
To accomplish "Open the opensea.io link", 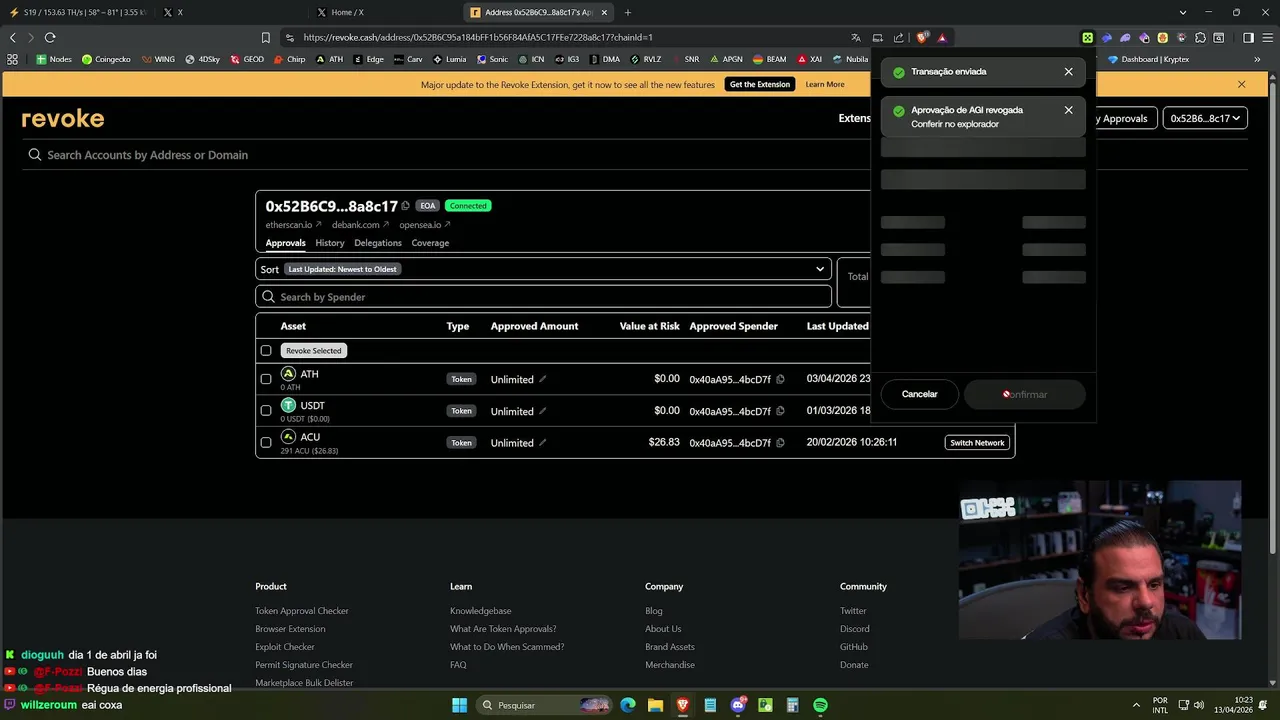I will click(x=425, y=225).
